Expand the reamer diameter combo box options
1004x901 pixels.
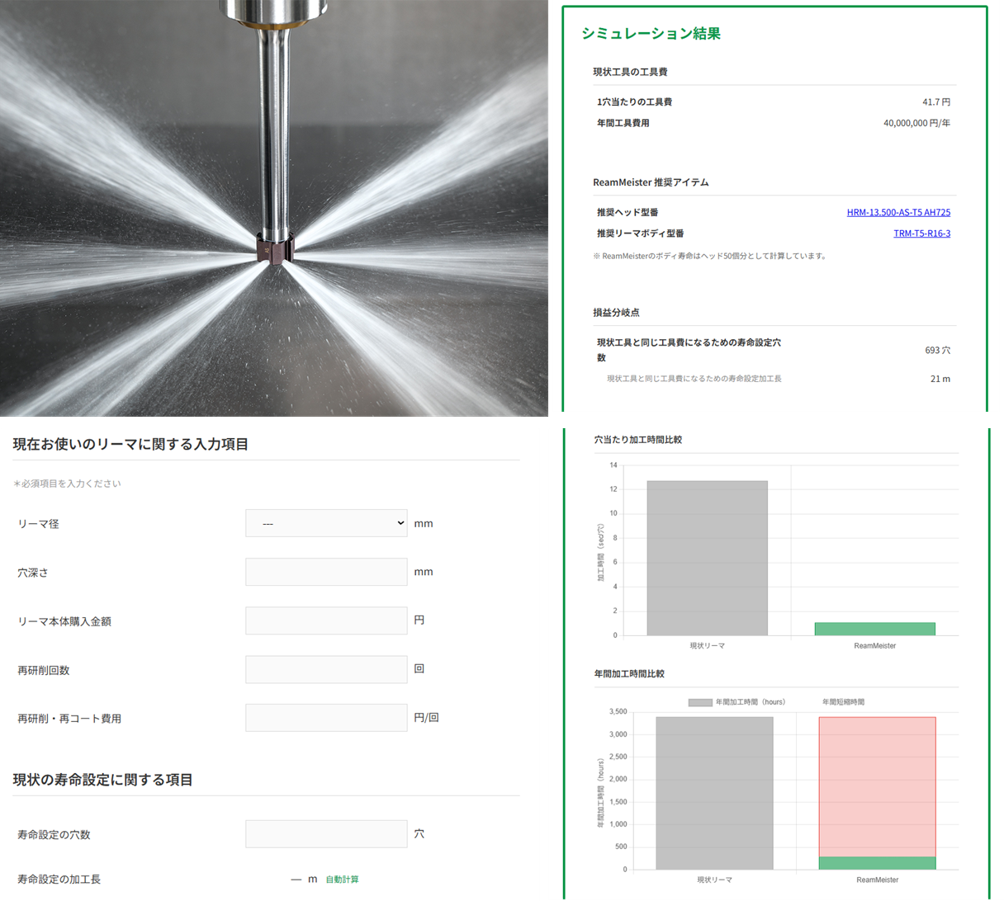pyautogui.click(x=325, y=522)
